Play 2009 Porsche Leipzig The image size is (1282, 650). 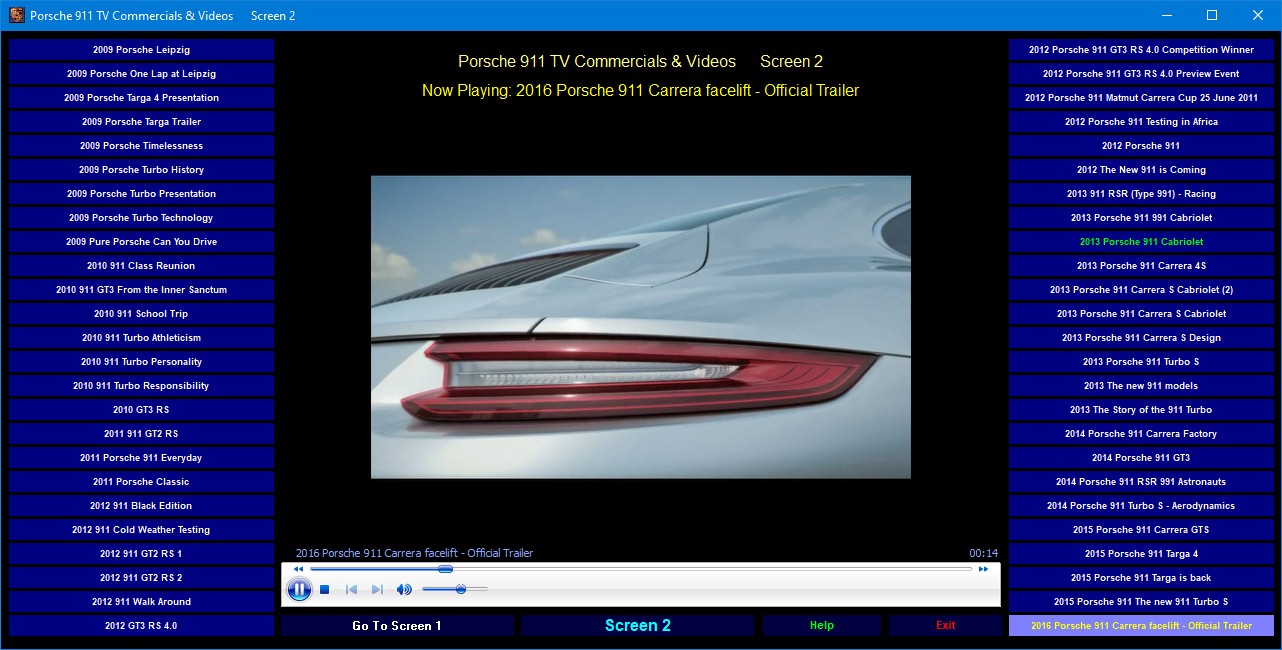point(141,50)
